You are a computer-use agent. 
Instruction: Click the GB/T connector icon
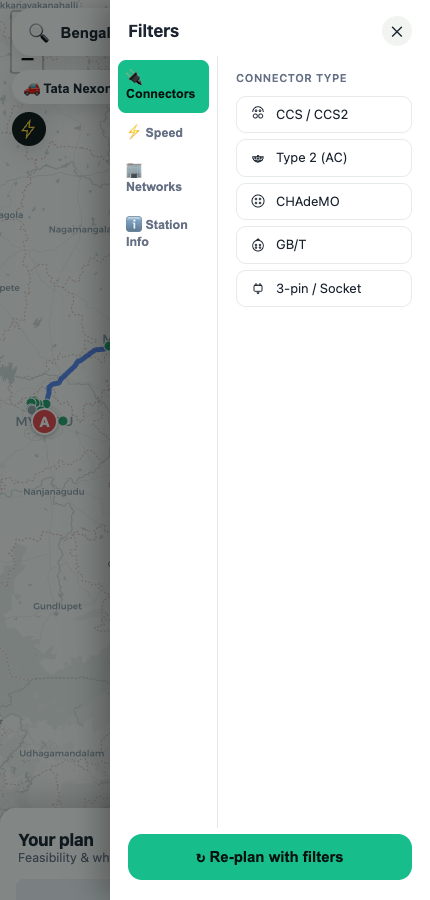(x=258, y=245)
